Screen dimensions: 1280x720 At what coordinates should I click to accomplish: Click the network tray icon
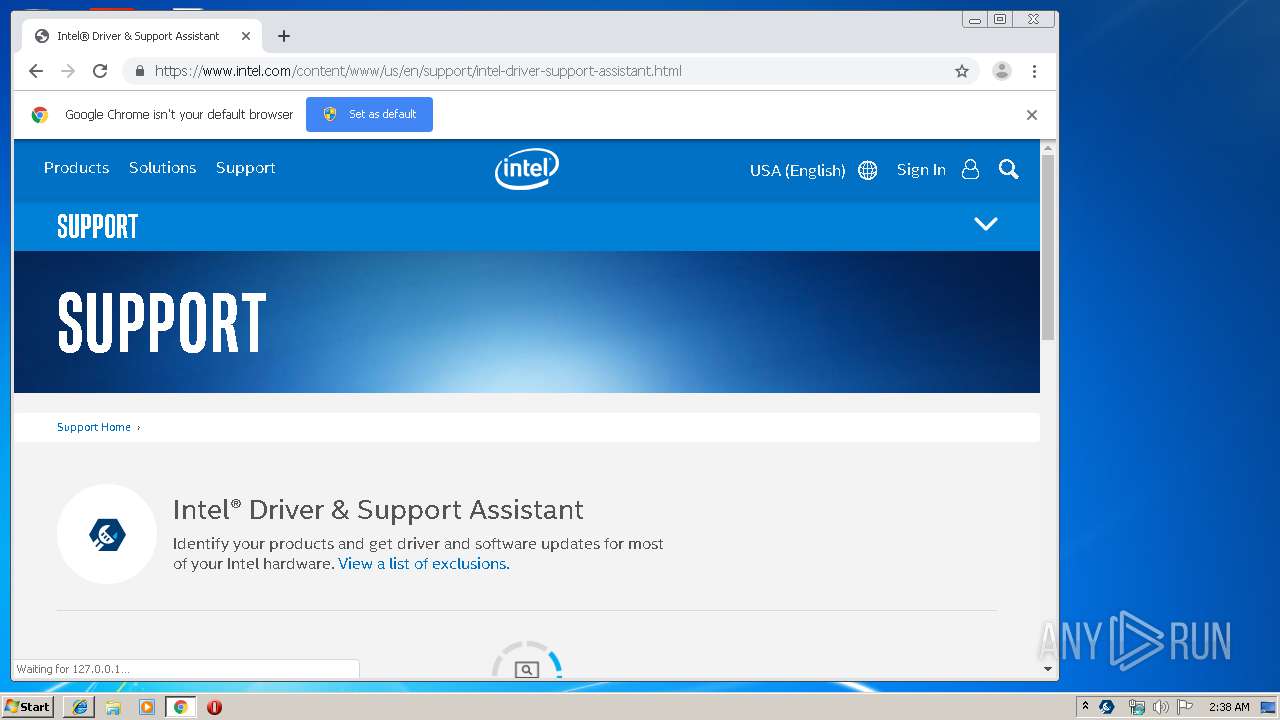(x=1136, y=707)
